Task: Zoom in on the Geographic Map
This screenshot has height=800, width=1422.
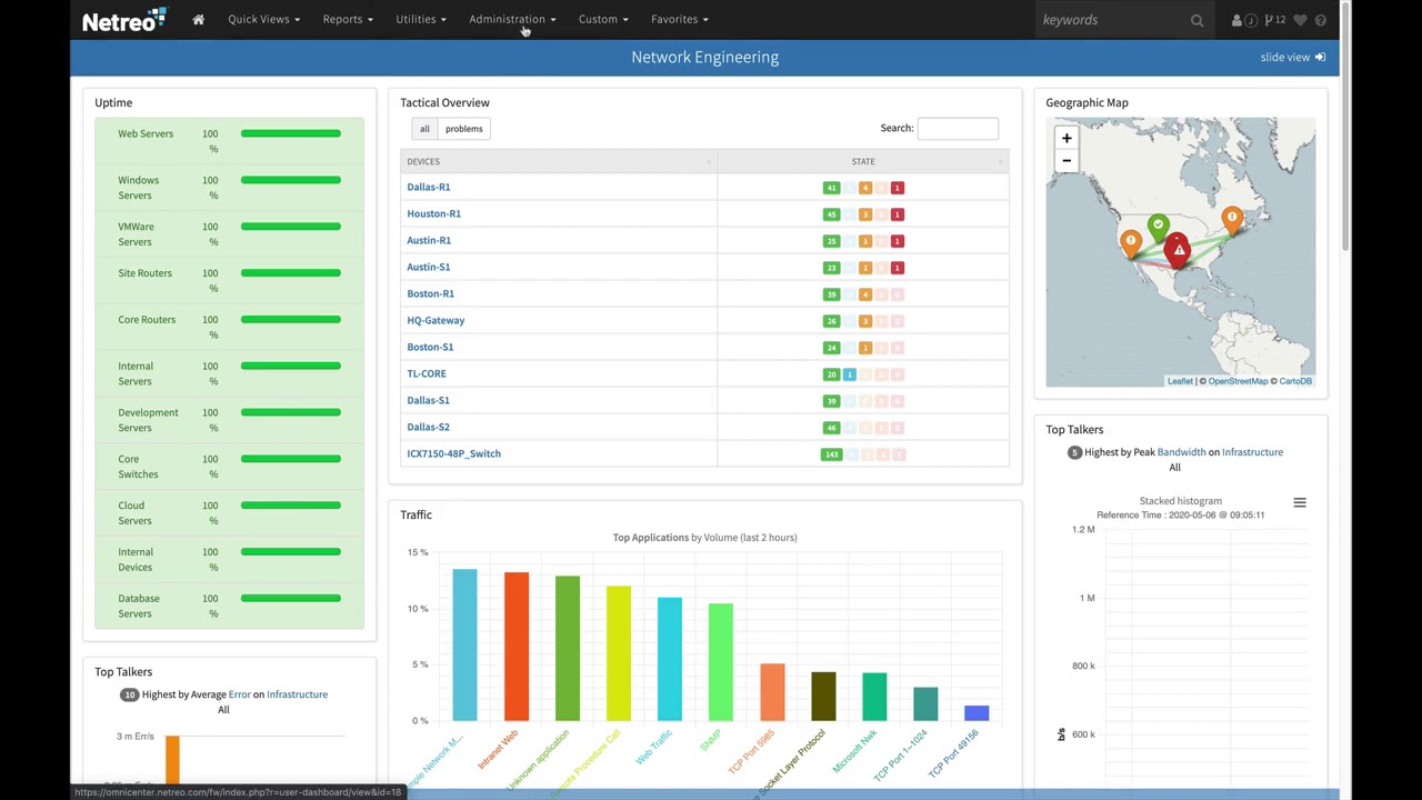Action: (1067, 138)
